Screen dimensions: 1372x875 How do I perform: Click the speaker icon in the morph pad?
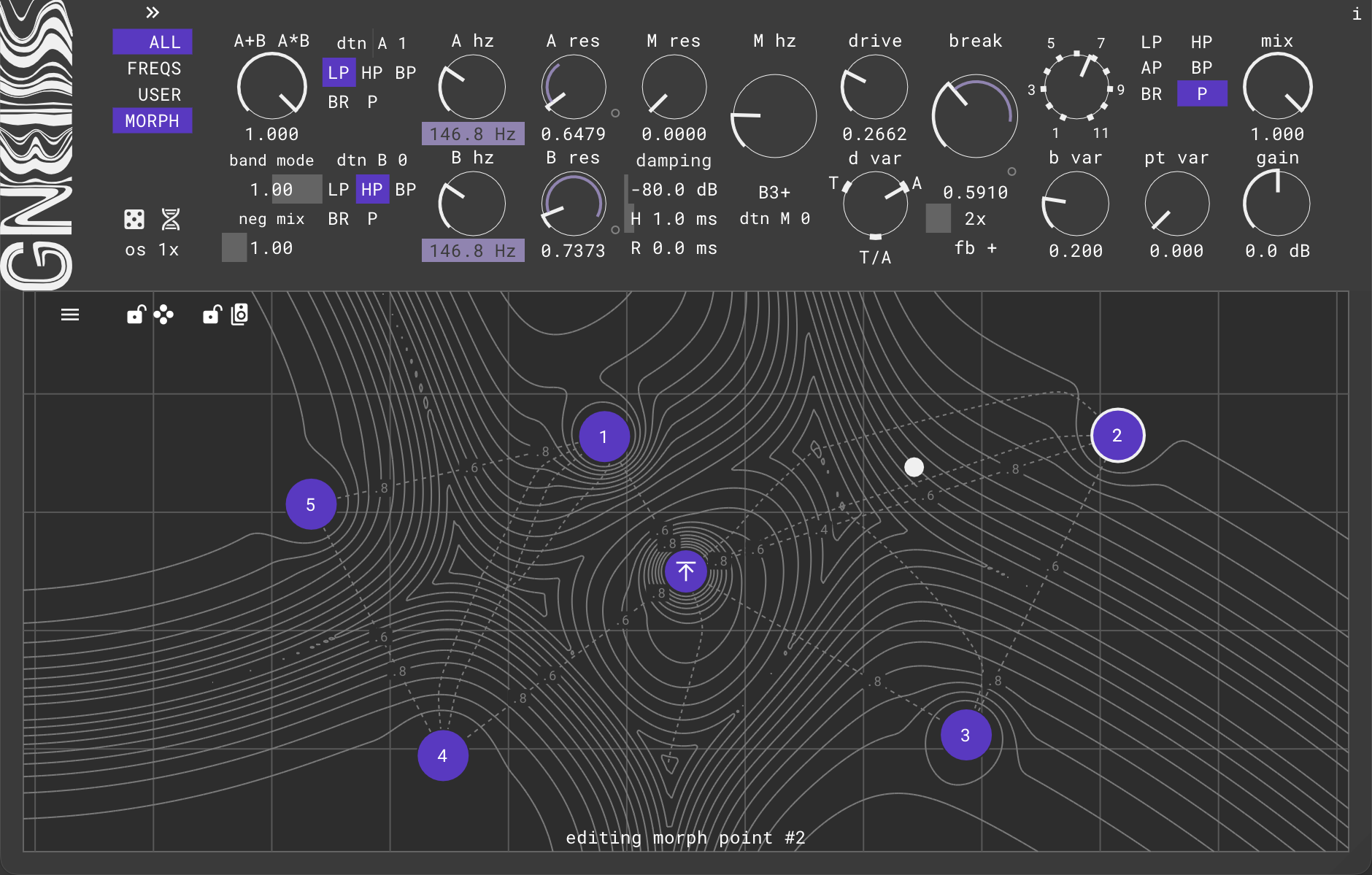(239, 315)
